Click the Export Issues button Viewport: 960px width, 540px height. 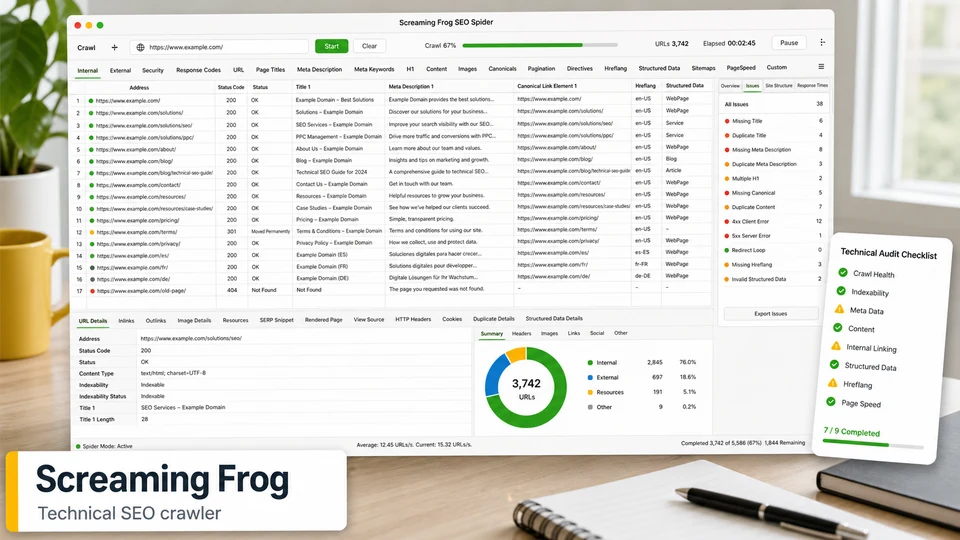coord(771,313)
